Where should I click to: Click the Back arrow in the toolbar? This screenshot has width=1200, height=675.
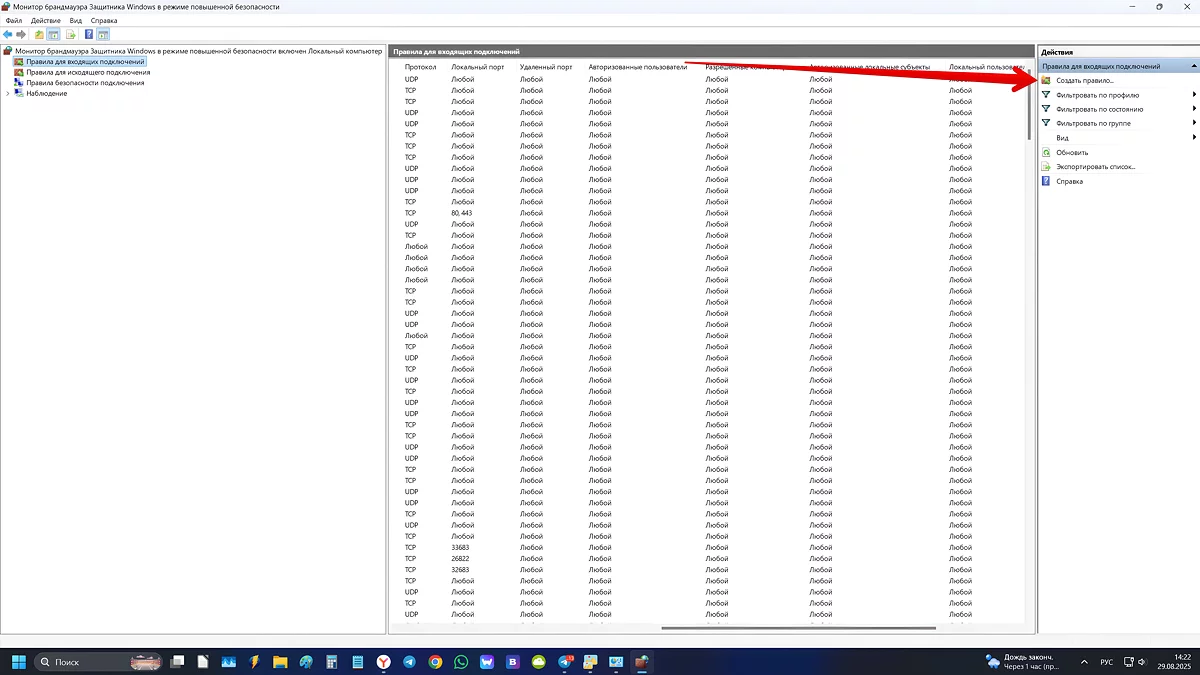click(8, 34)
